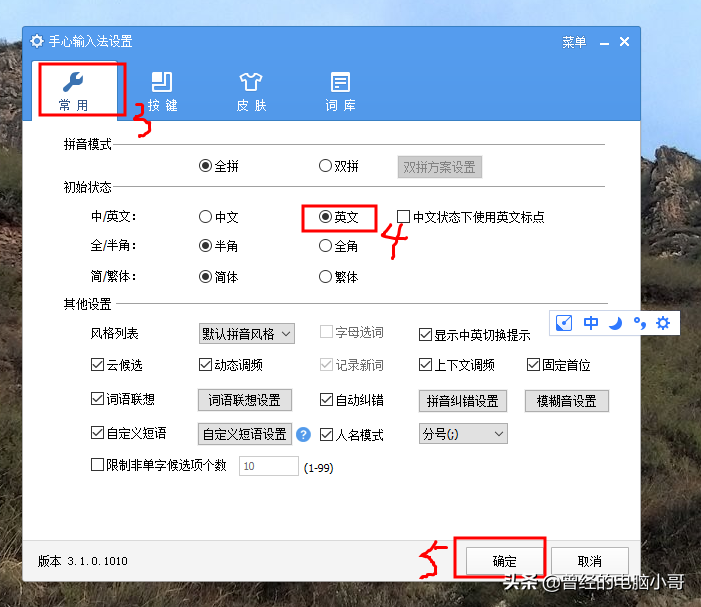Image resolution: width=701 pixels, height=607 pixels.
Task: Switch to the 皮肤 tab
Action: coord(251,91)
